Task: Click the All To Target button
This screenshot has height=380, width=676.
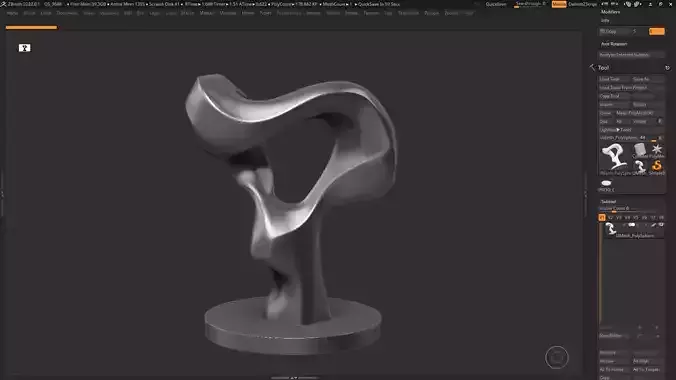Action: click(648, 370)
